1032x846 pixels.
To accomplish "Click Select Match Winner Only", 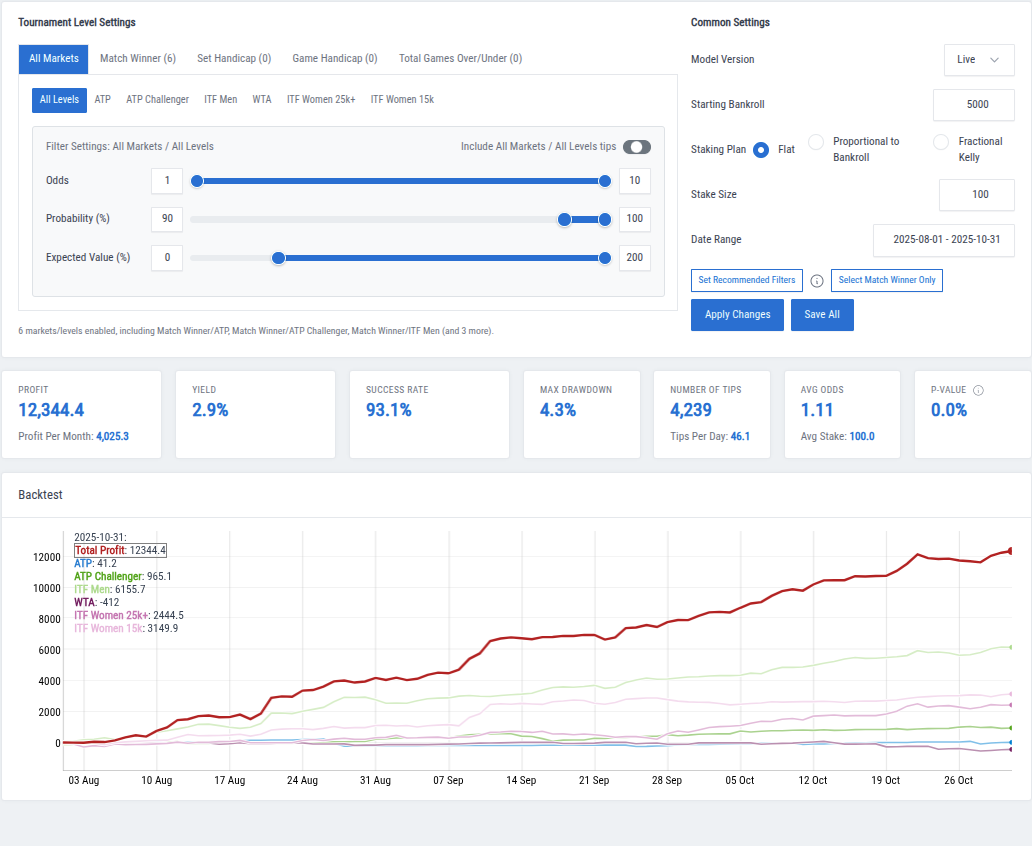I will [x=886, y=280].
